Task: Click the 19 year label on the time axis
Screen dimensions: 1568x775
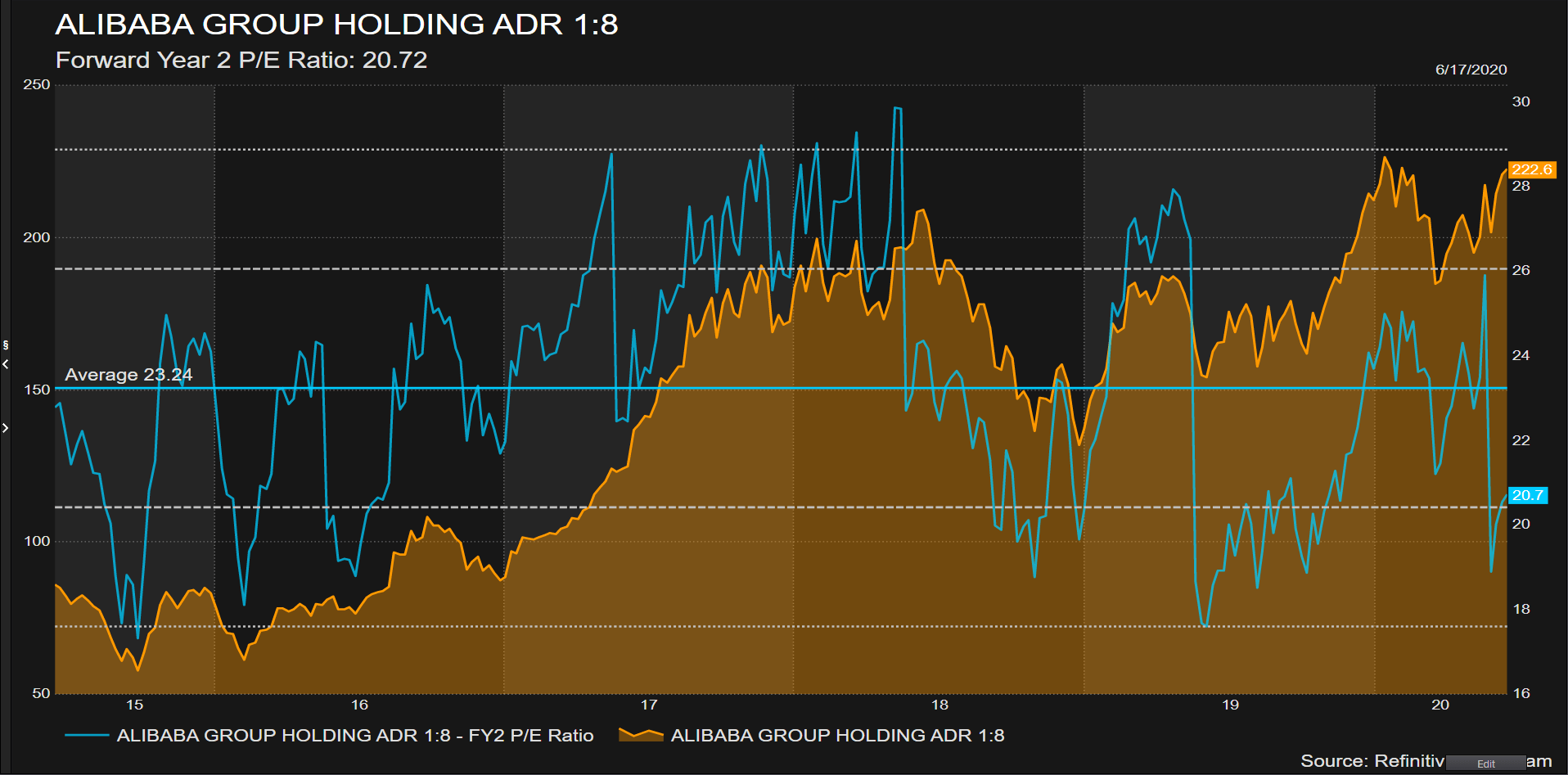Action: 1230,705
